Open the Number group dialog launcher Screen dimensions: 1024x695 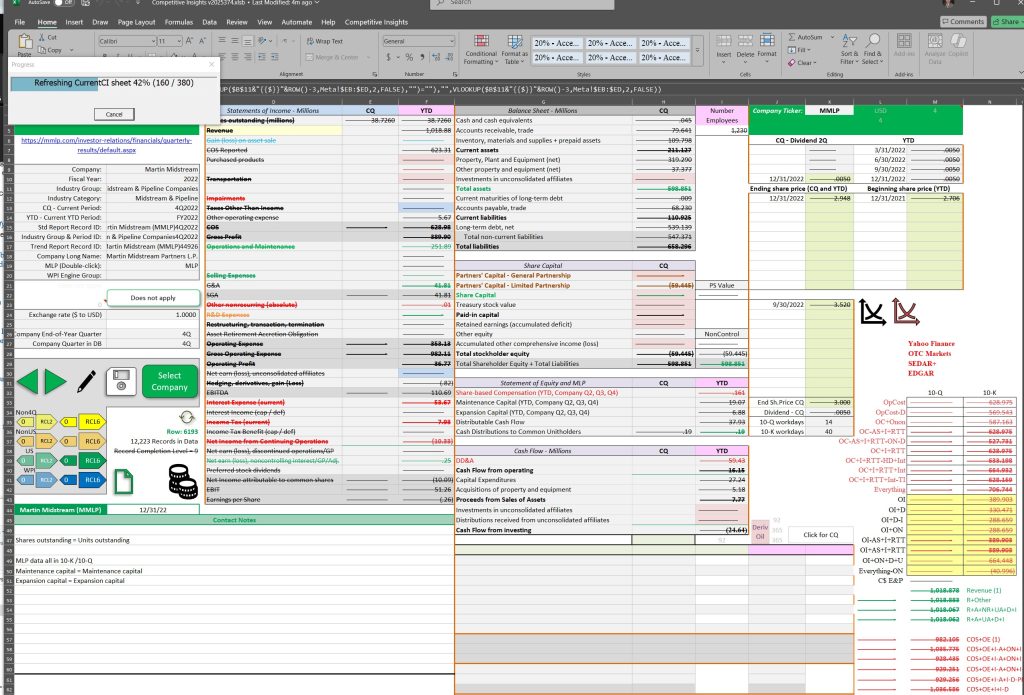455,74
